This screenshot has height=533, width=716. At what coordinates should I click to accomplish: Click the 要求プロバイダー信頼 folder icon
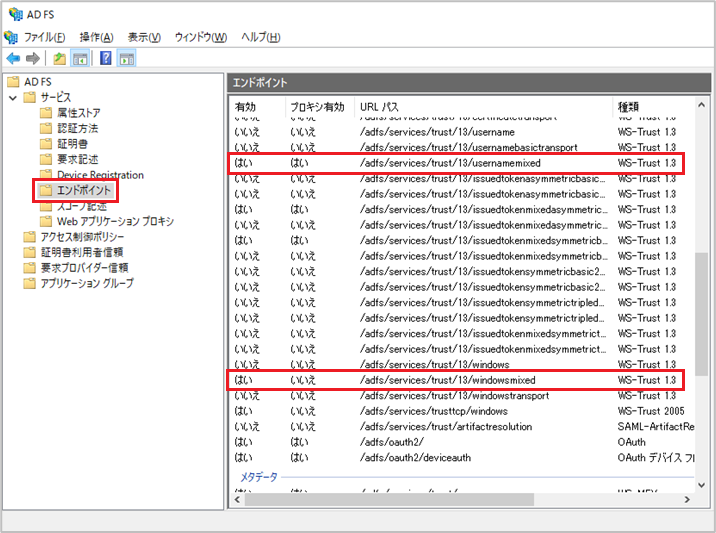point(29,268)
